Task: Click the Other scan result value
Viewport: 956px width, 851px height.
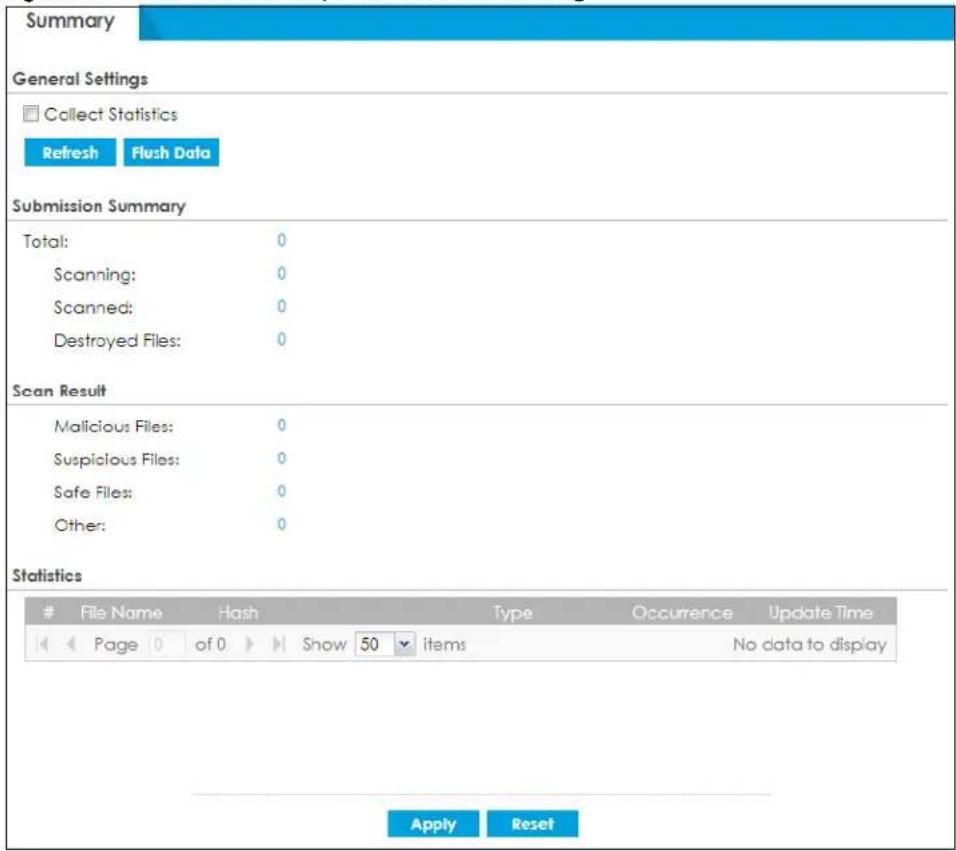Action: pos(281,524)
